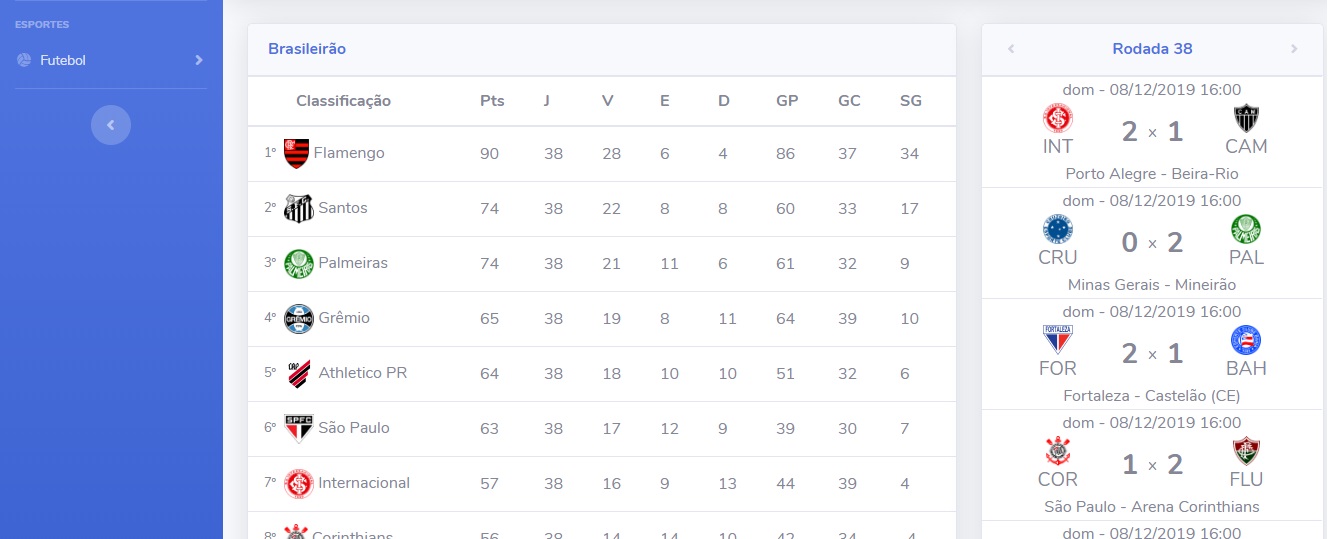Image resolution: width=1328 pixels, height=539 pixels.
Task: Expand the Futebol sidebar menu chevron
Action: [x=199, y=60]
